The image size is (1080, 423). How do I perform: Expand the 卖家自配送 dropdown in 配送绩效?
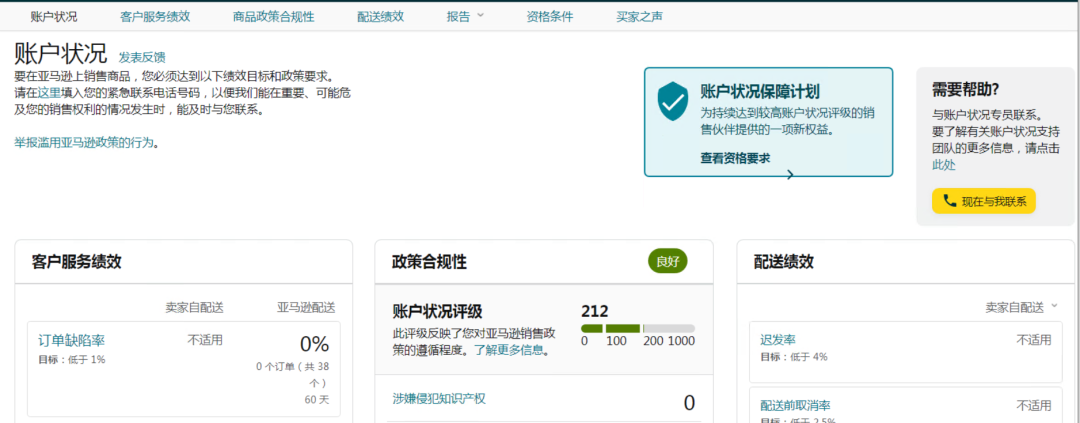pyautogui.click(x=1022, y=308)
